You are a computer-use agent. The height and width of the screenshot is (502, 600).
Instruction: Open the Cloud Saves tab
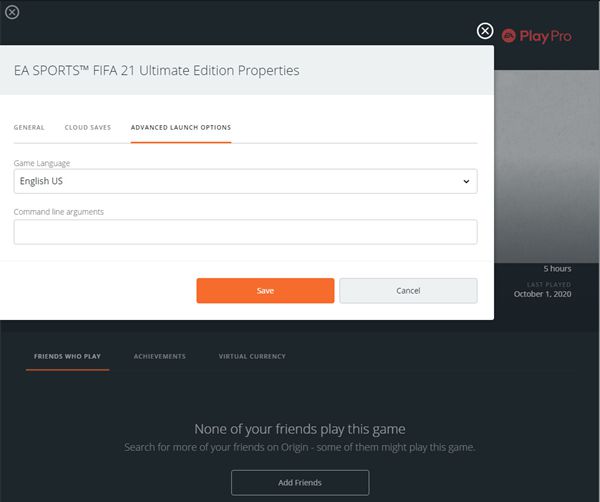[88, 127]
